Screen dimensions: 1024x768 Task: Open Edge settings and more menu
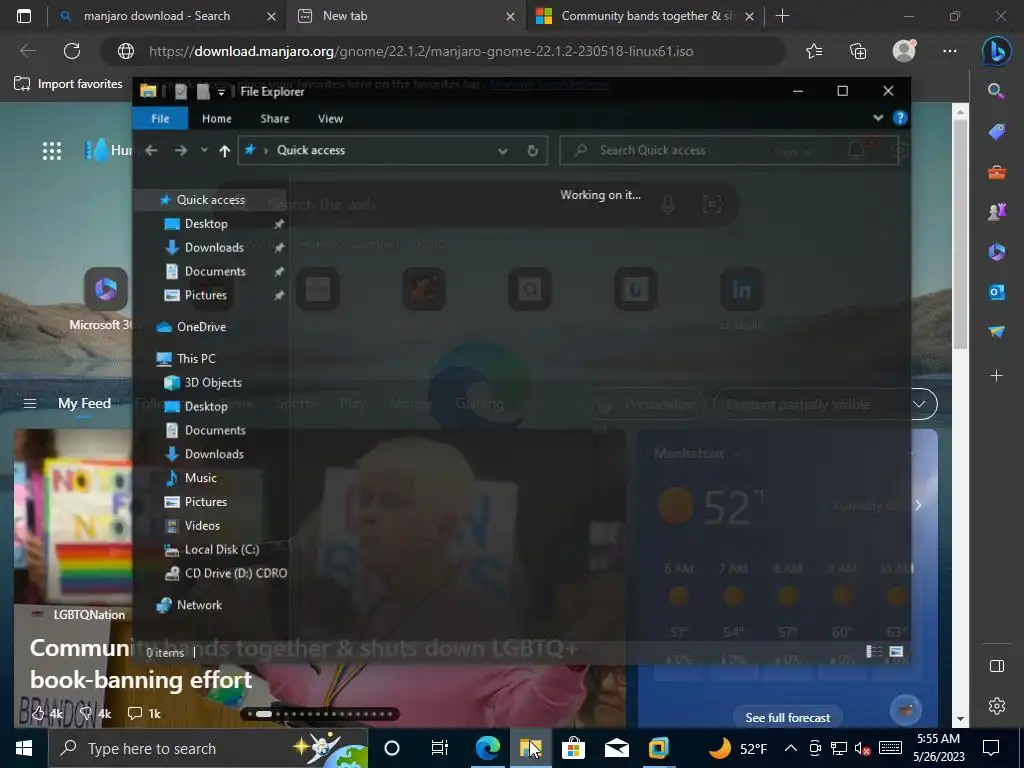pyautogui.click(x=950, y=51)
